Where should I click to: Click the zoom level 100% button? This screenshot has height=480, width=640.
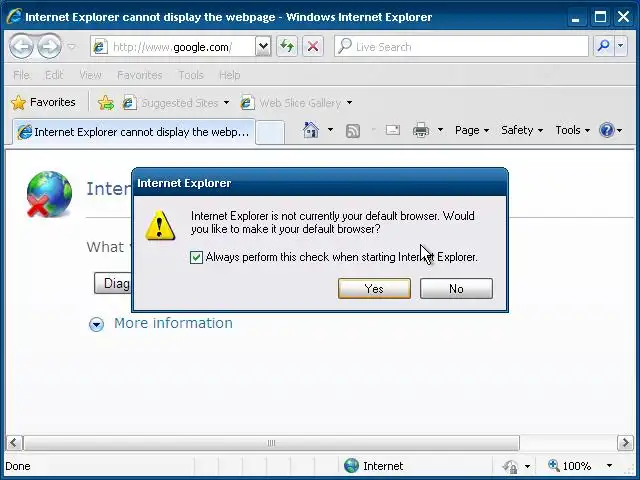tap(570, 466)
